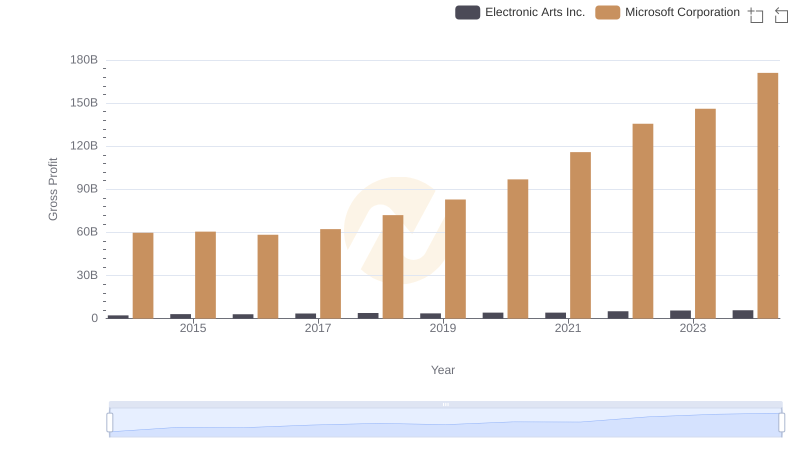The width and height of the screenshot is (800, 461).
Task: Click Microsoft's 2016 gross profit bar
Action: click(x=268, y=277)
